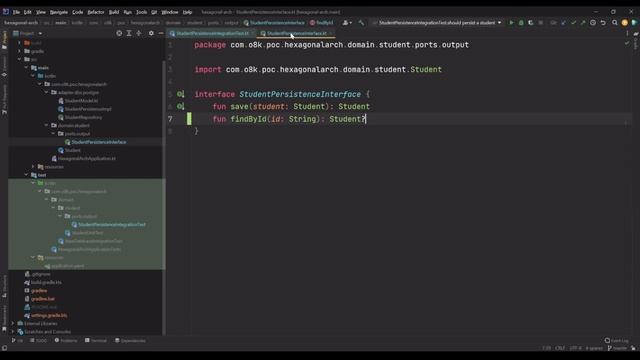
Task: Run with coverage icon
Action: pyautogui.click(x=531, y=23)
